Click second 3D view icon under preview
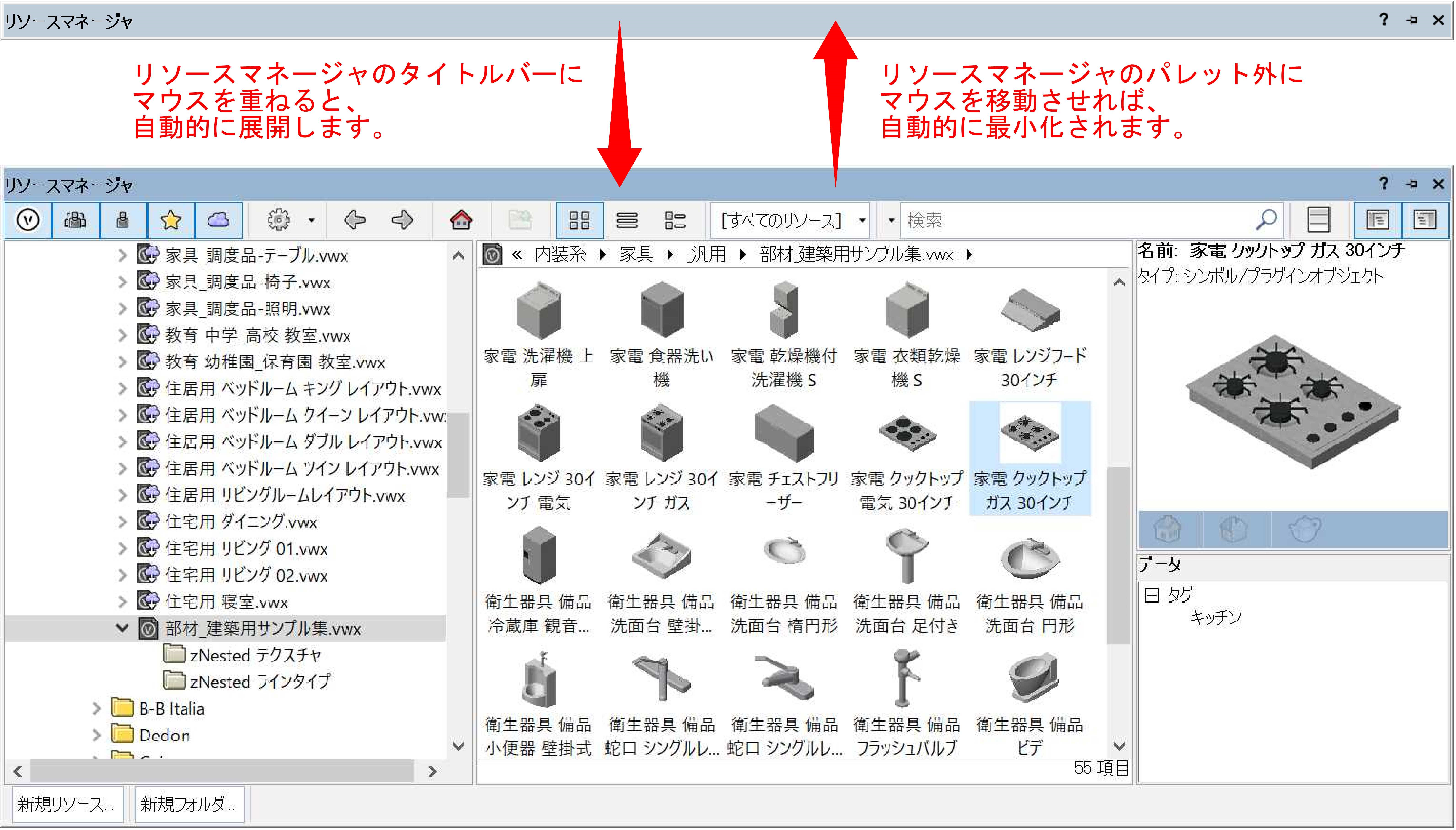The height and width of the screenshot is (830, 1456). coord(1234,530)
